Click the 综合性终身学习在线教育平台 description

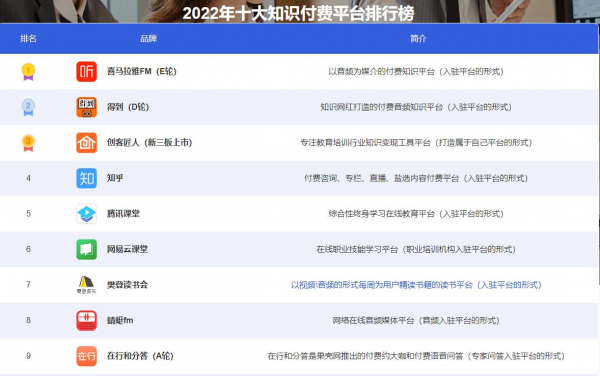pyautogui.click(x=416, y=214)
